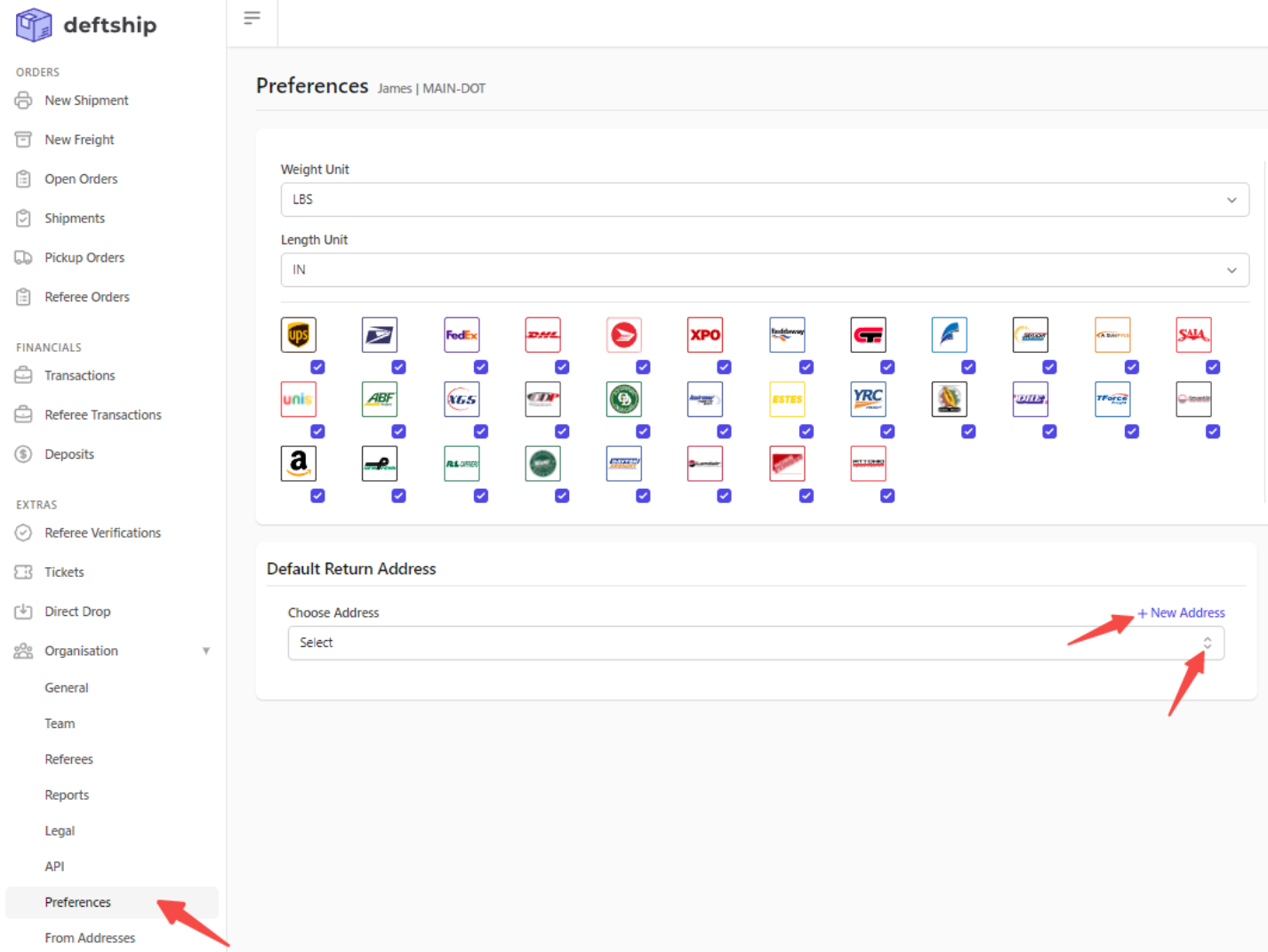Click the DHL carrier logo
The width and height of the screenshot is (1268, 952).
(x=542, y=335)
